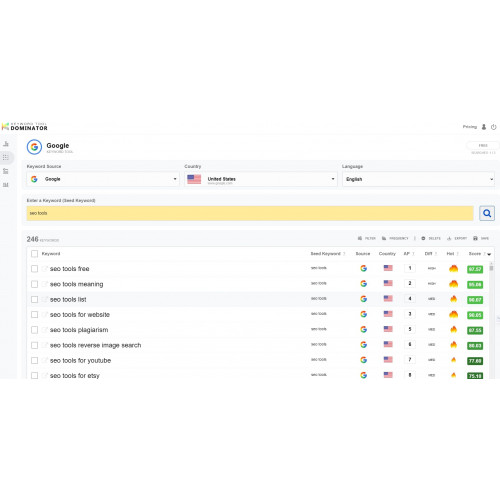Click the Delete toolbar item

(x=431, y=238)
